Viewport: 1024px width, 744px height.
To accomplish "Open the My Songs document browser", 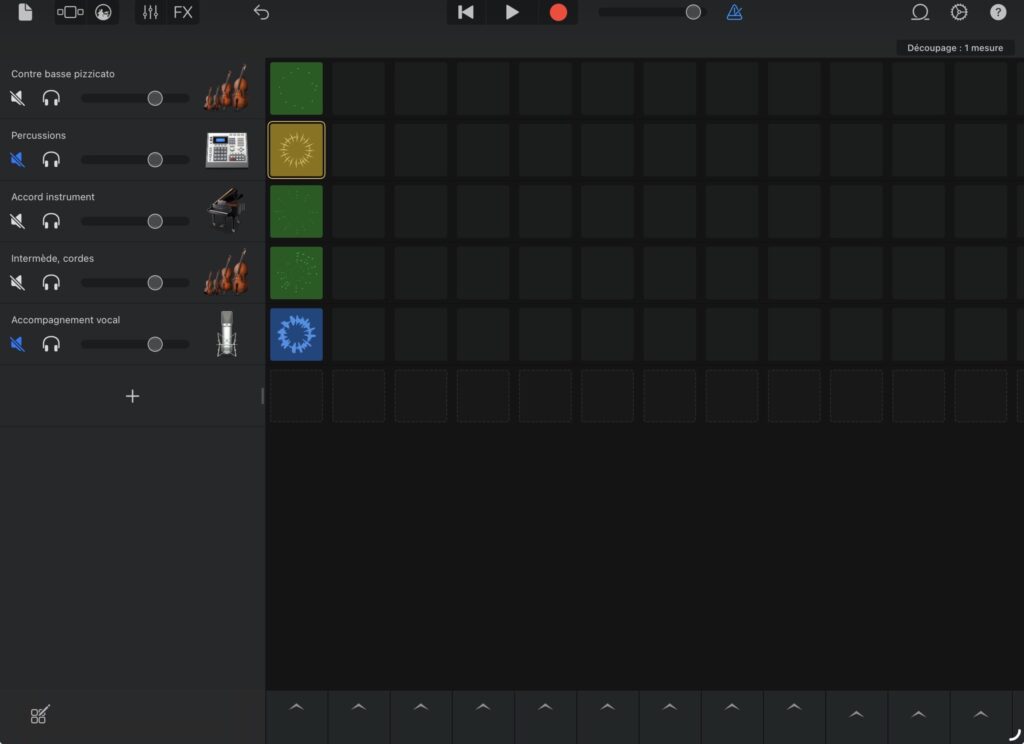I will (x=25, y=13).
